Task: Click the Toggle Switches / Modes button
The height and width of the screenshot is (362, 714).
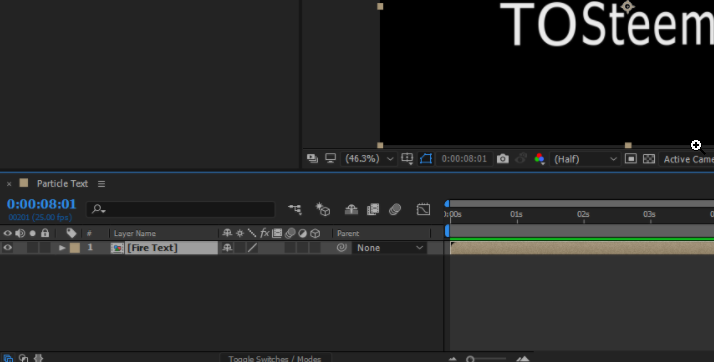Action: 275,358
